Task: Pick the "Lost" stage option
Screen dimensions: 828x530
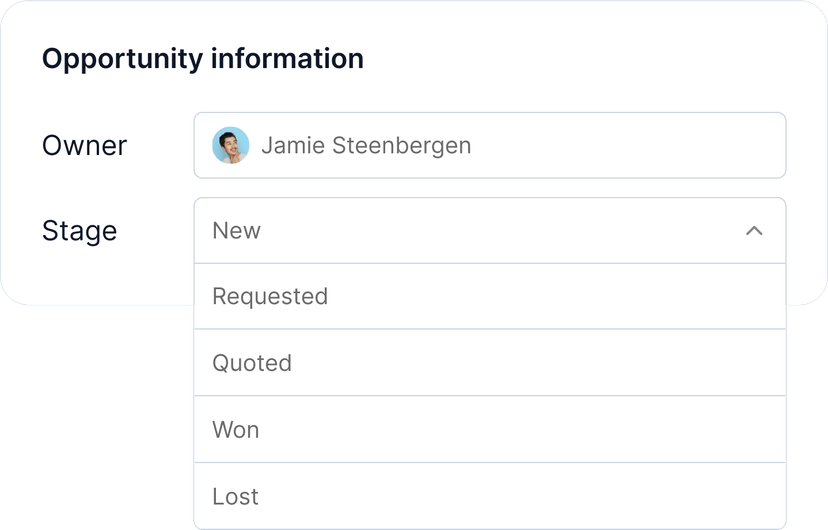Action: click(x=236, y=496)
